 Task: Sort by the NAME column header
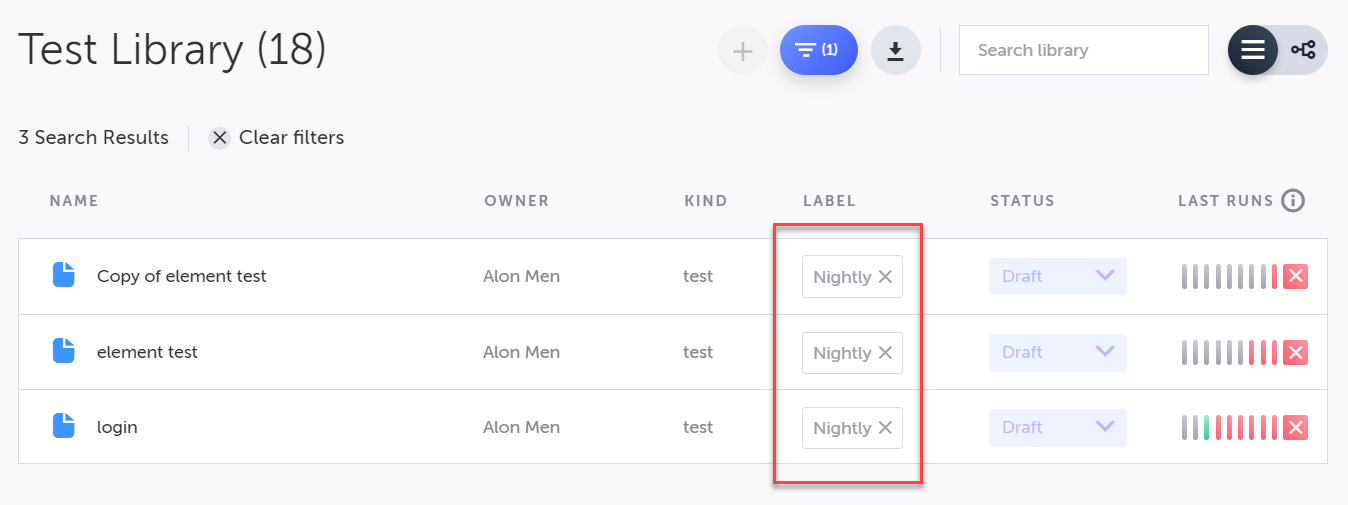[74, 201]
